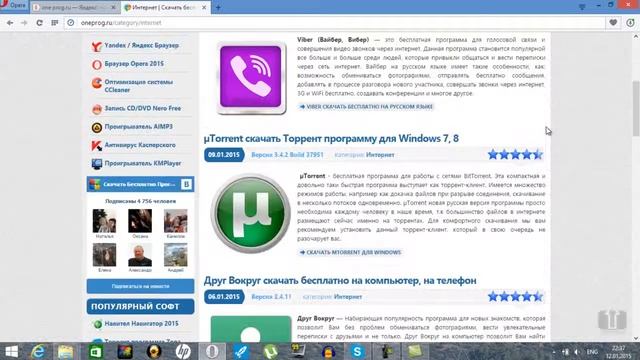Viewport: 640px width, 360px height.
Task: Click the VK logo in widget header
Action: pyautogui.click(x=186, y=184)
